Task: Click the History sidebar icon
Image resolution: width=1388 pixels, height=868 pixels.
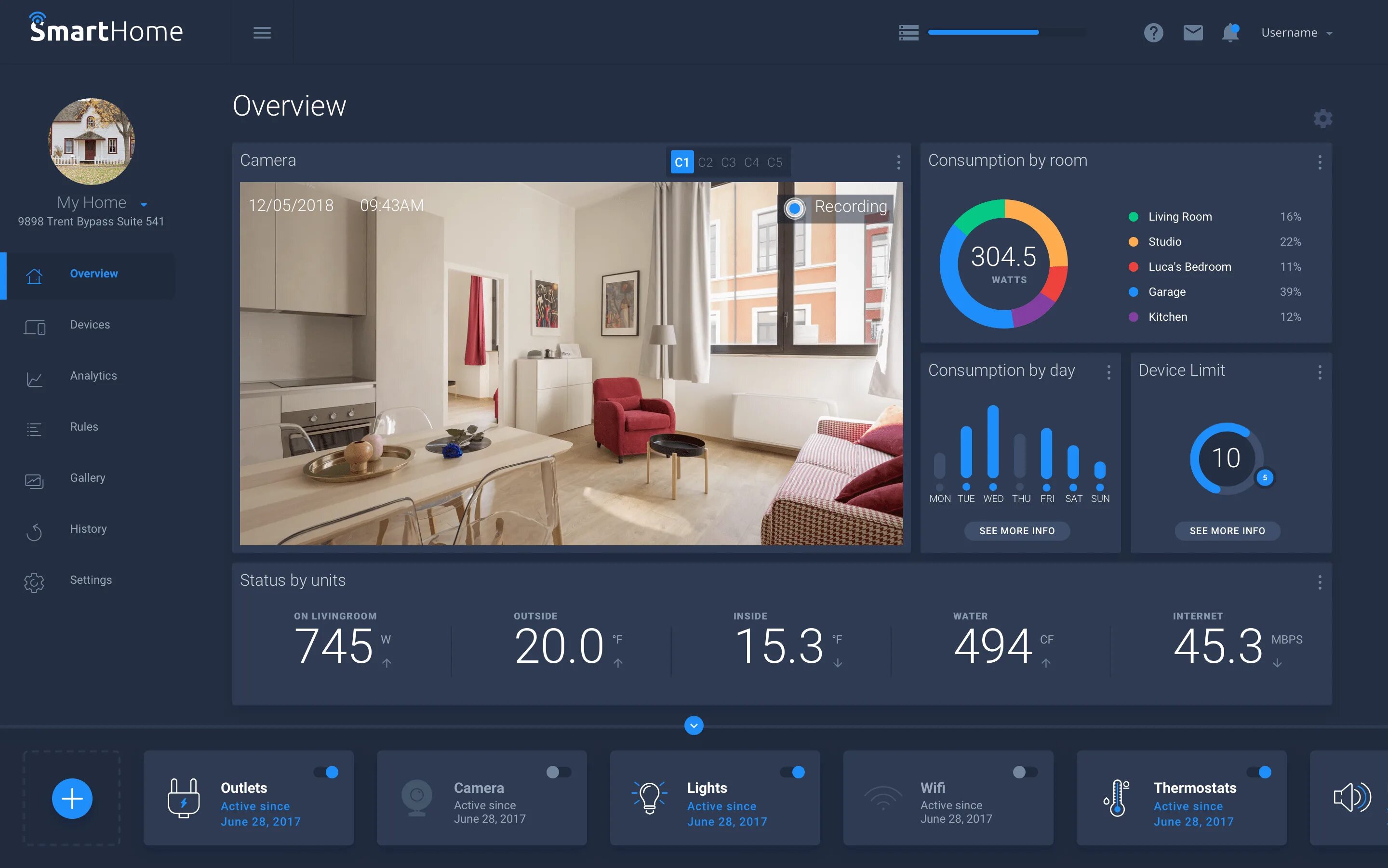Action: pyautogui.click(x=34, y=528)
